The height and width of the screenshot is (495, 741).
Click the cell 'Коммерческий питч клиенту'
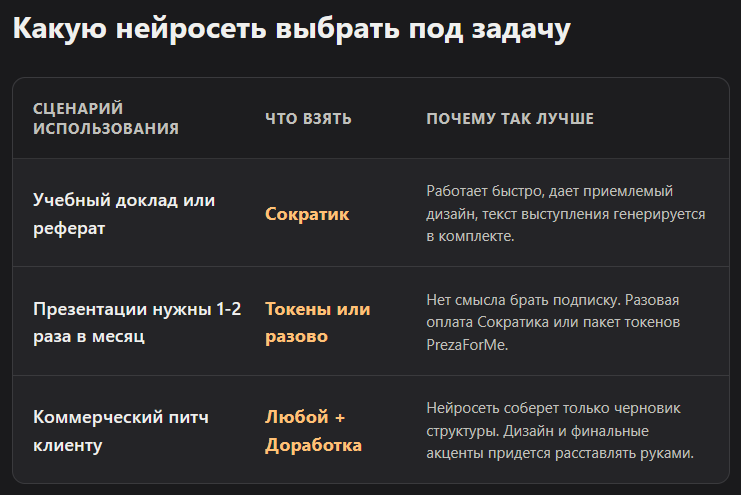click(x=121, y=431)
